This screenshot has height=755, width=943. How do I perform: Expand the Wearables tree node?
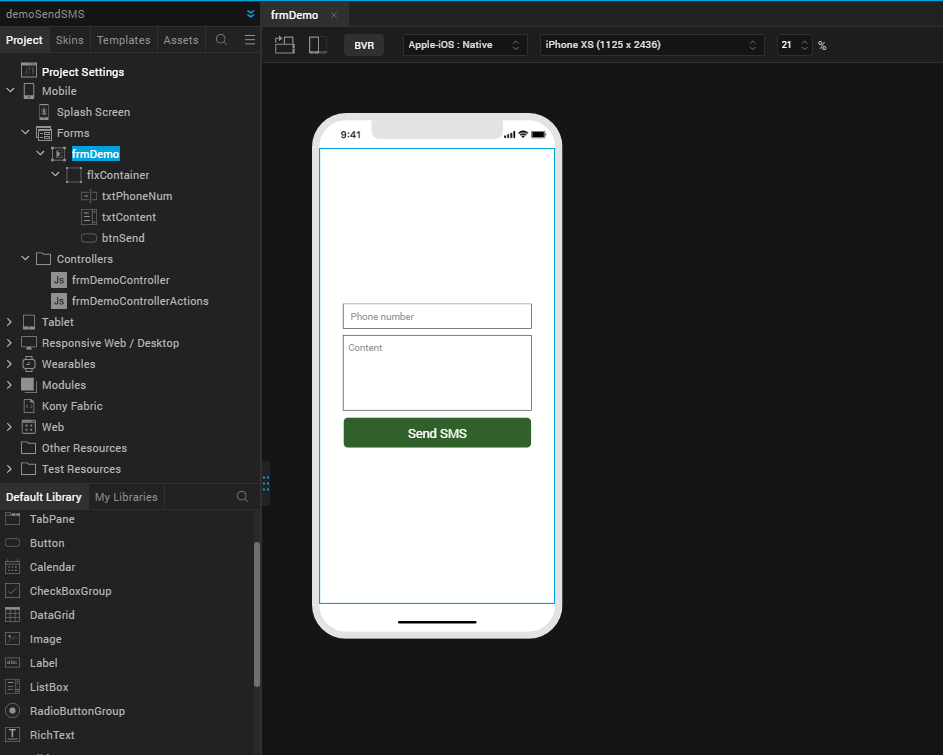click(9, 364)
